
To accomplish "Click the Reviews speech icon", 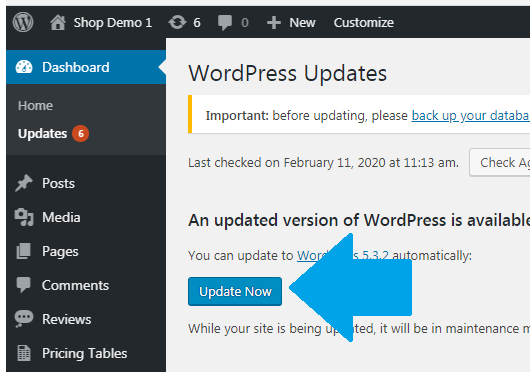I will [24, 319].
